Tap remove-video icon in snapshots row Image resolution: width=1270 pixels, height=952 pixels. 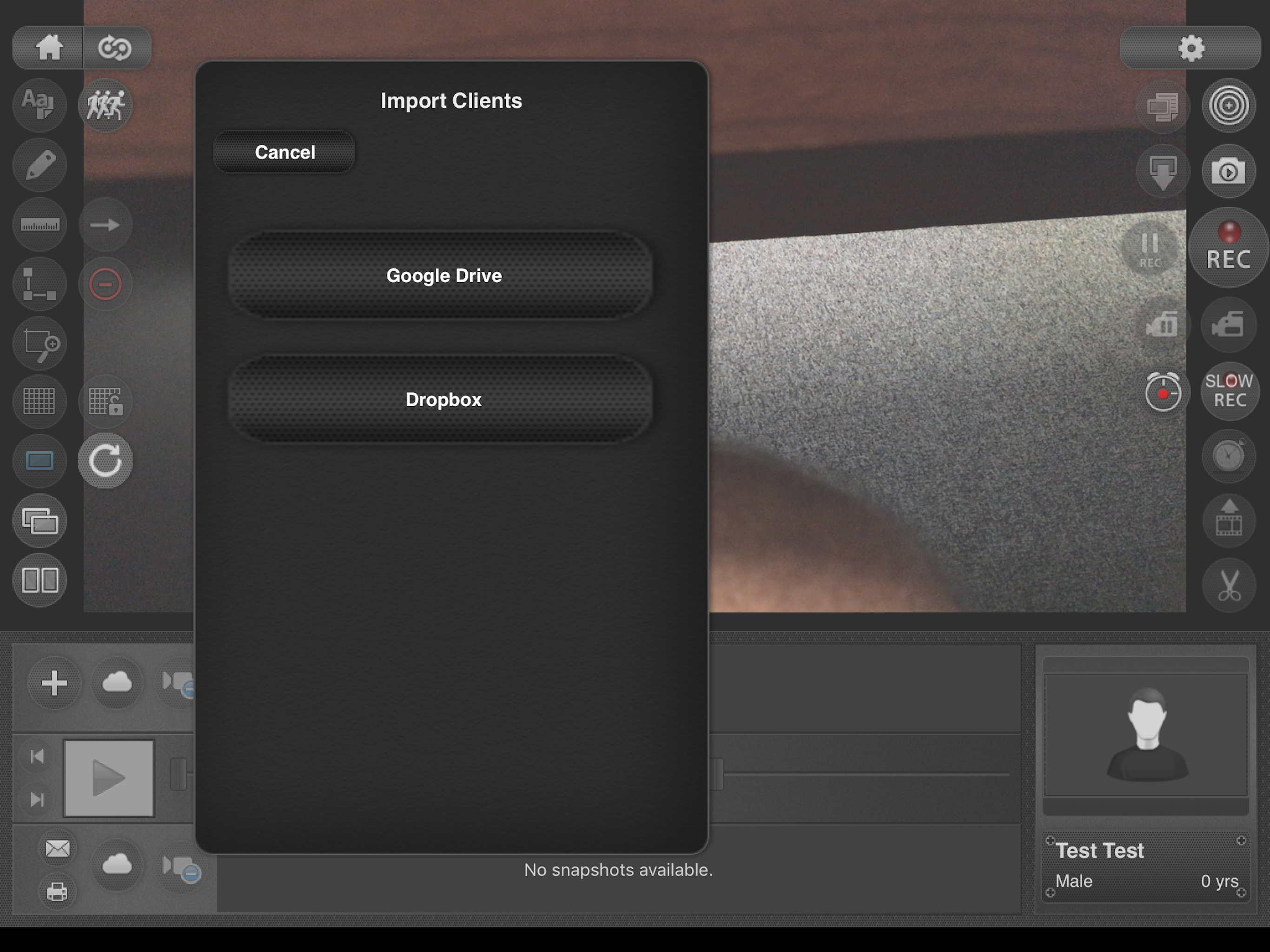[181, 867]
